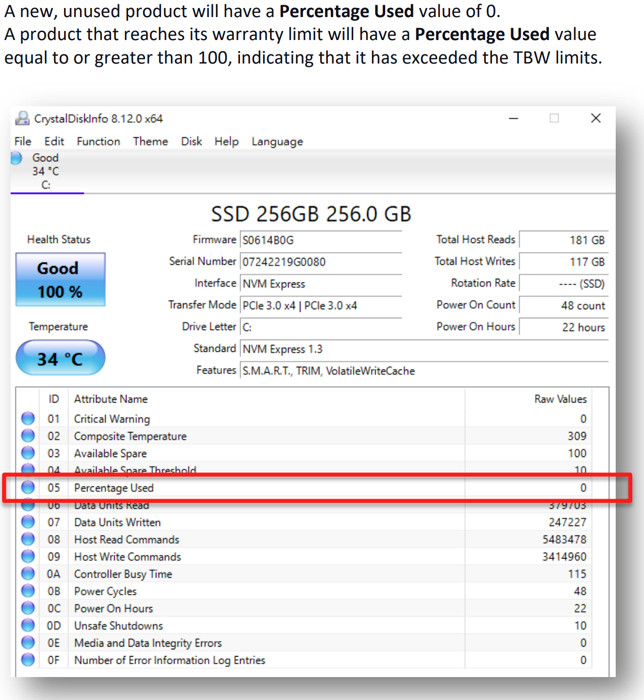Image resolution: width=644 pixels, height=700 pixels.
Task: Click the Total Host Reads value 181 GB
Action: click(564, 240)
